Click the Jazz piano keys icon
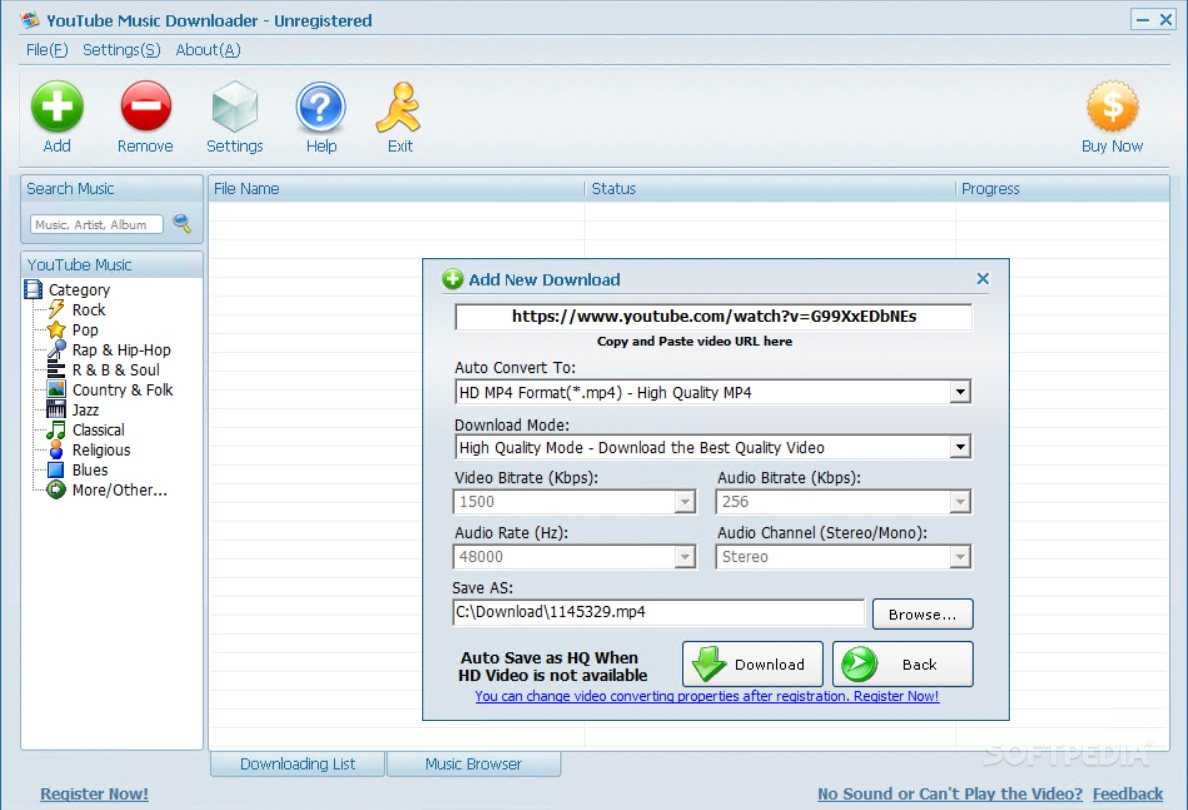 tap(56, 410)
